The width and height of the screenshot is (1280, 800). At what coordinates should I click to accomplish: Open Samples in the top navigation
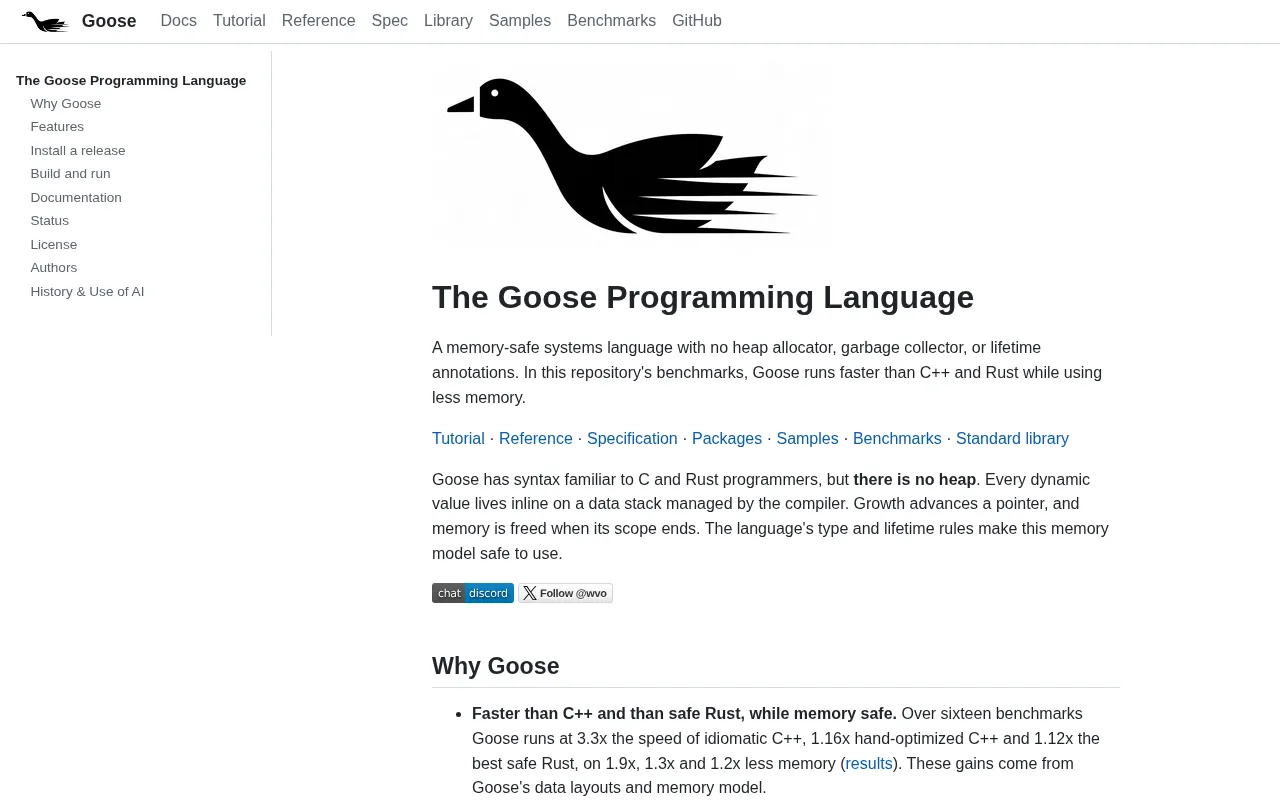520,21
